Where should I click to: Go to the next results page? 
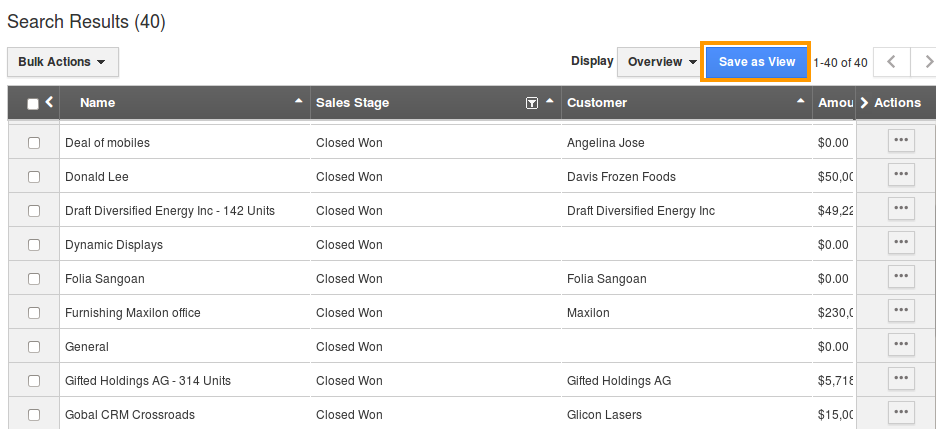[x=926, y=62]
